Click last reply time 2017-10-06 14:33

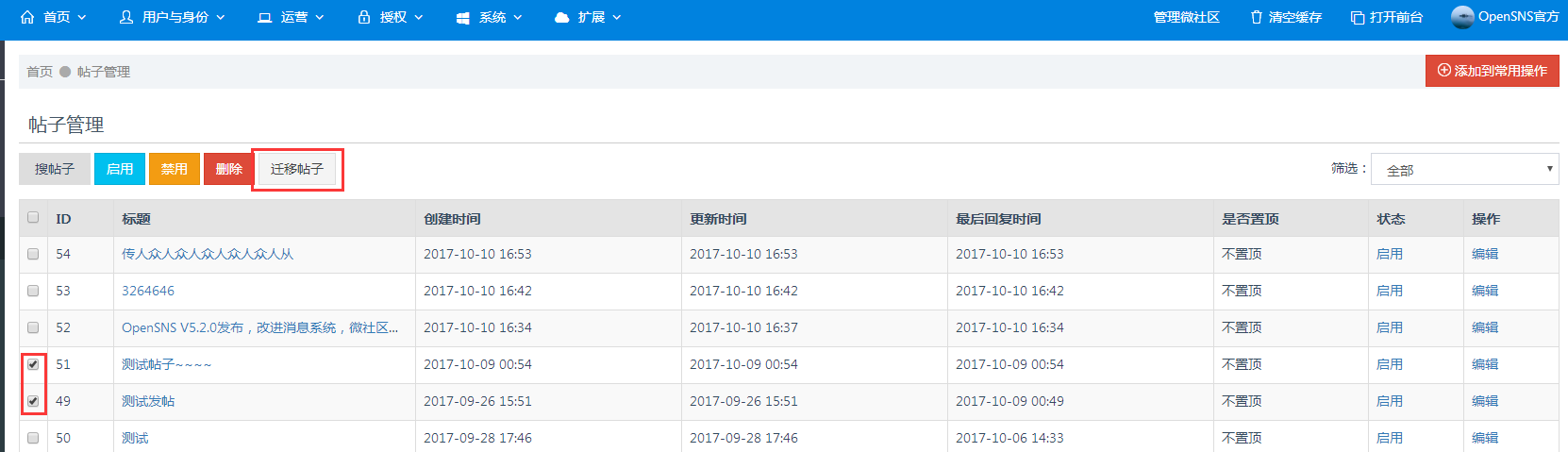1009,438
